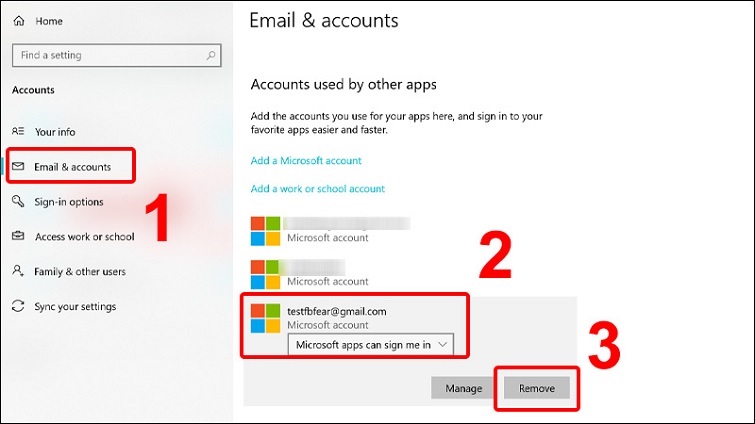Click the Home icon in sidebar
This screenshot has width=755, height=424.
19,21
